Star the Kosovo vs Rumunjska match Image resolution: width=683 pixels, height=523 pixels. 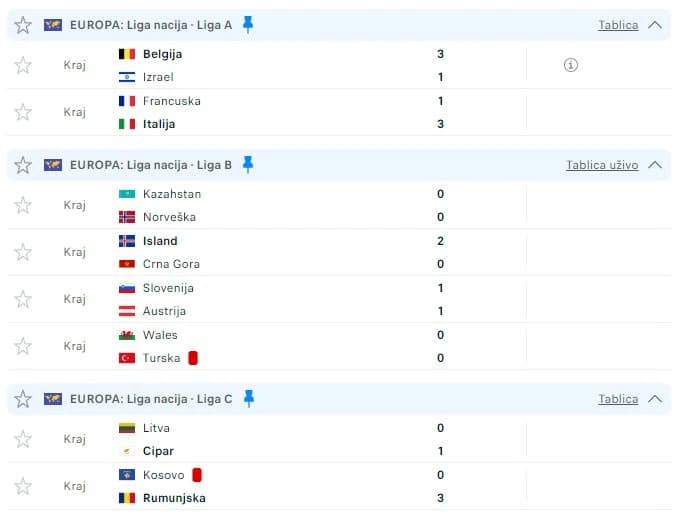click(23, 486)
